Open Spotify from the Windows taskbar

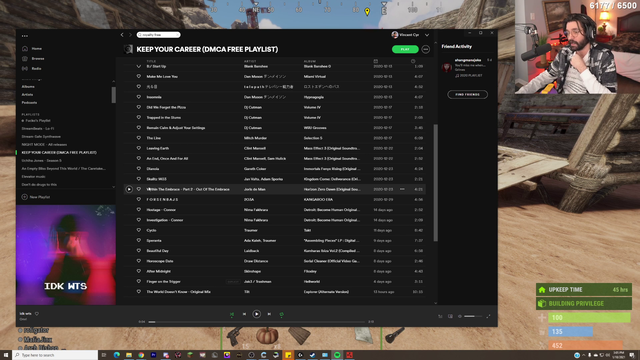tap(337, 355)
